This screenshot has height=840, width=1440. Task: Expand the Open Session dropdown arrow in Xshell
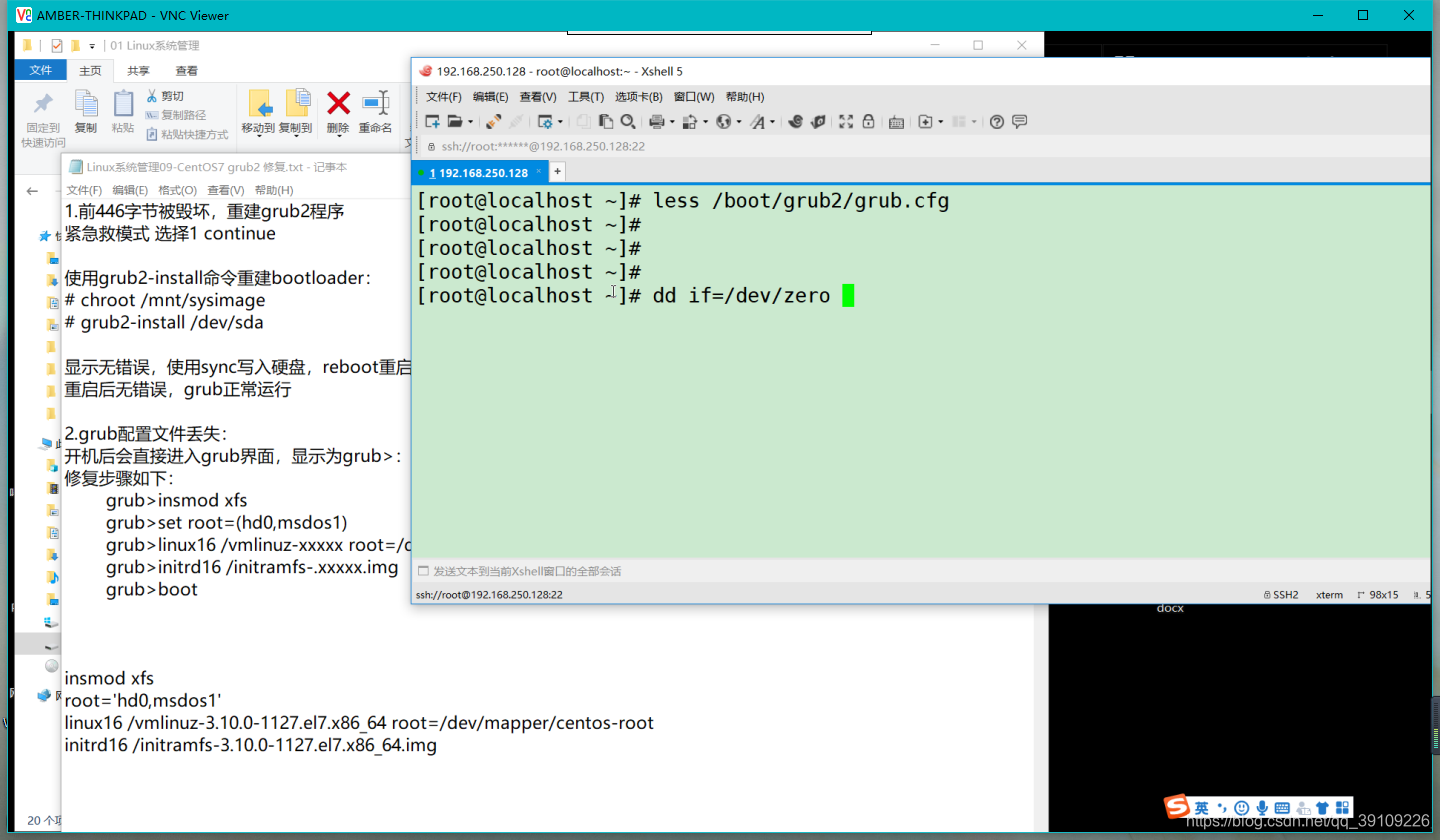(x=470, y=122)
